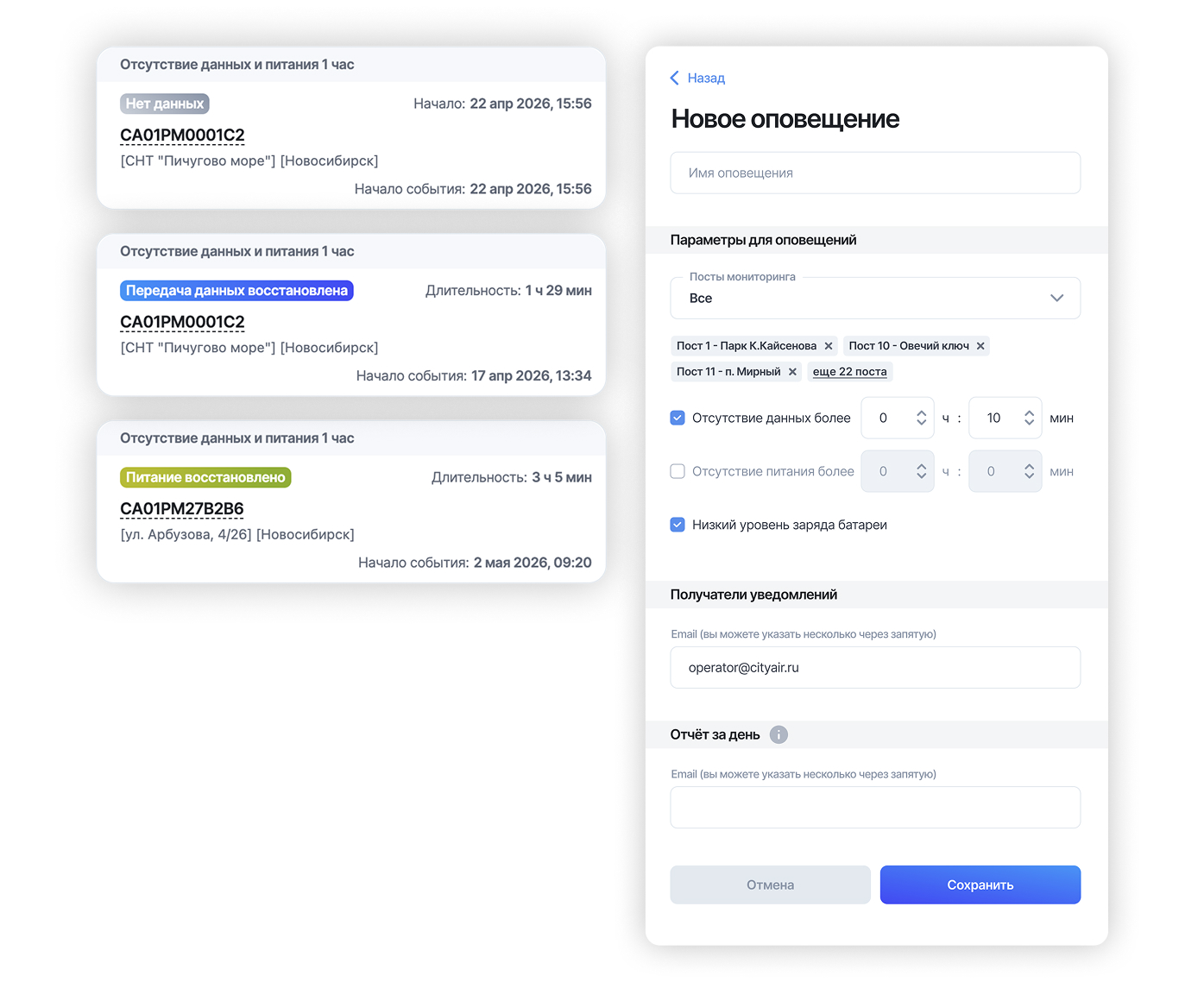Click the hours stepper arrows for Отсутствие питания
The width and height of the screenshot is (1204, 982).
point(921,471)
